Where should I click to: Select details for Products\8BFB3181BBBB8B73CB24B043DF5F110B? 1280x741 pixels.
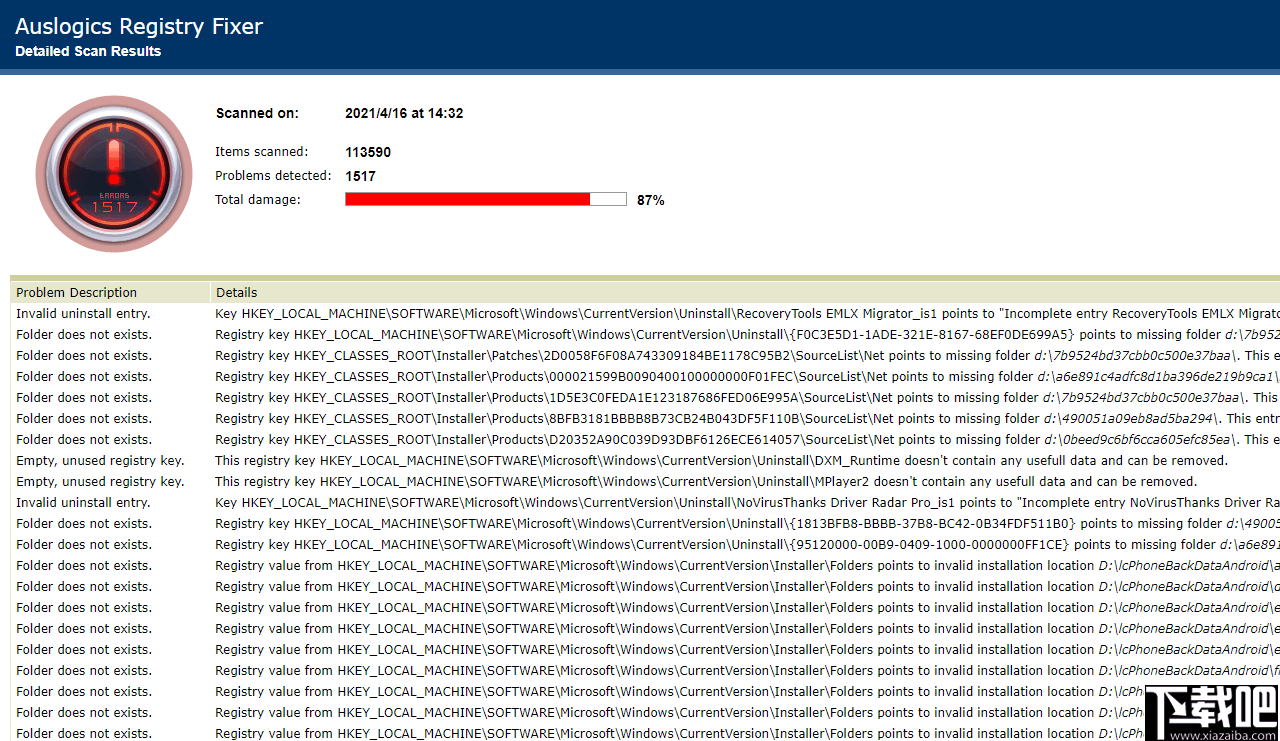pos(747,419)
